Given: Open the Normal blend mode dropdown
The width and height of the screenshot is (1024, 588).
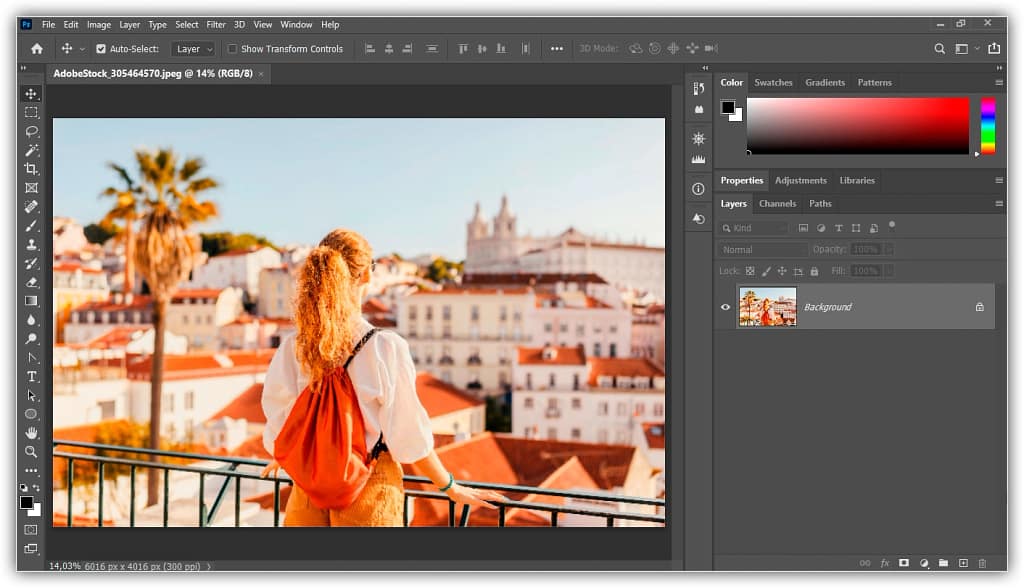Looking at the screenshot, I should pos(763,250).
